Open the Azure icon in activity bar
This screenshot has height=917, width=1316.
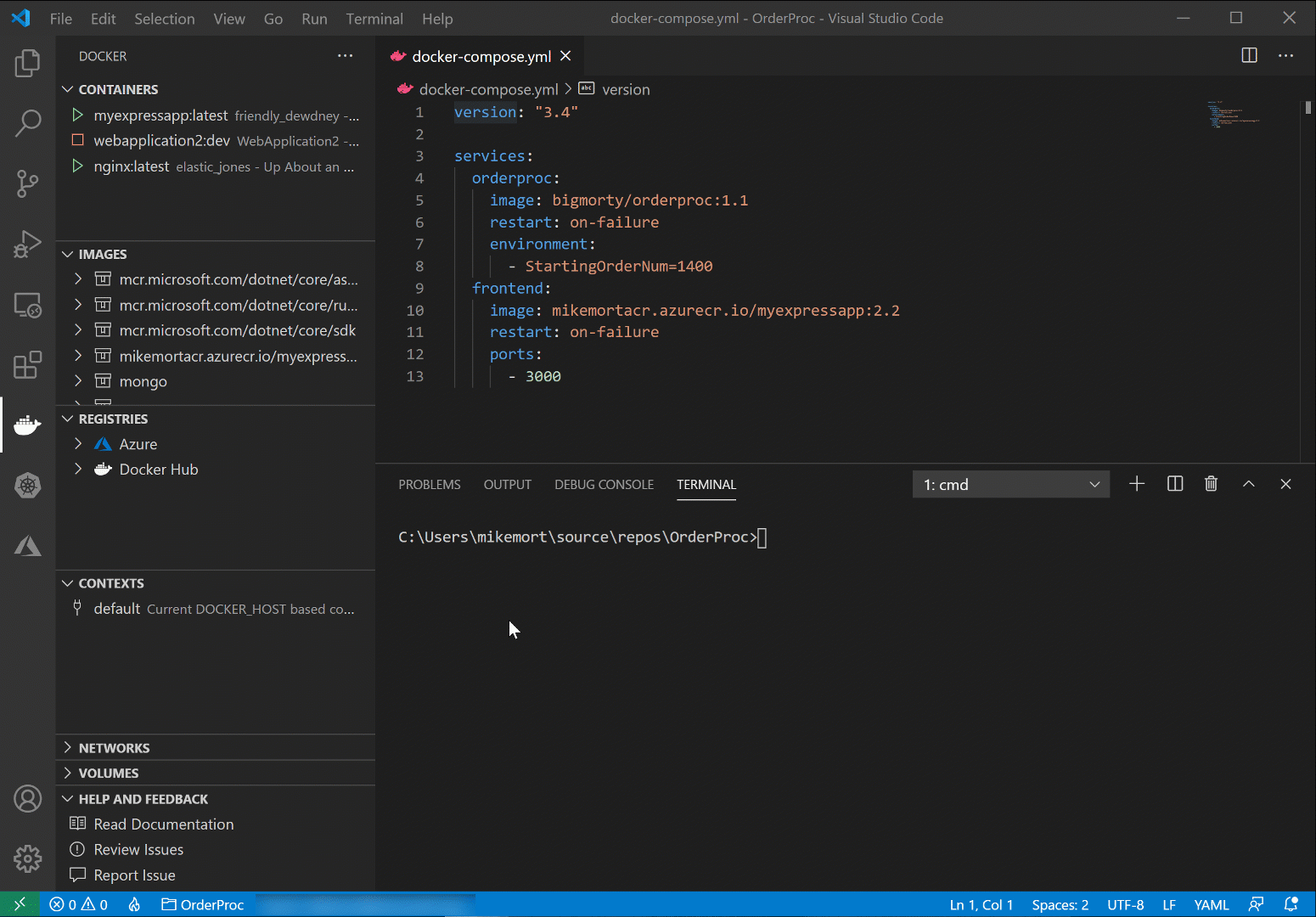(x=27, y=546)
